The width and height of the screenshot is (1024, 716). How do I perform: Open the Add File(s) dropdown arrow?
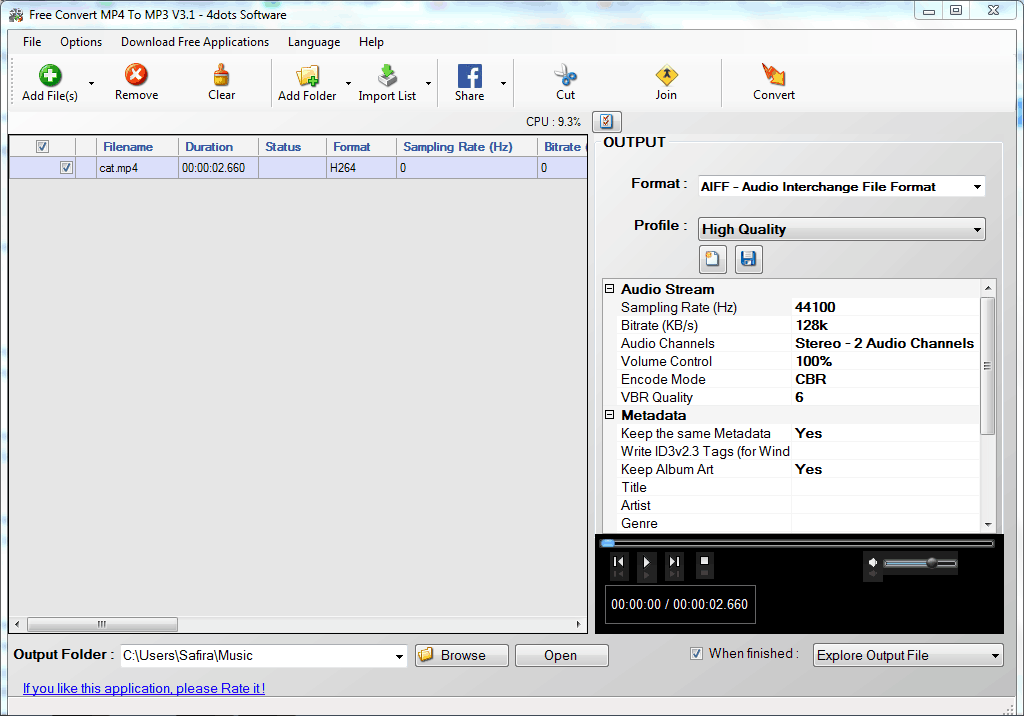tap(91, 83)
